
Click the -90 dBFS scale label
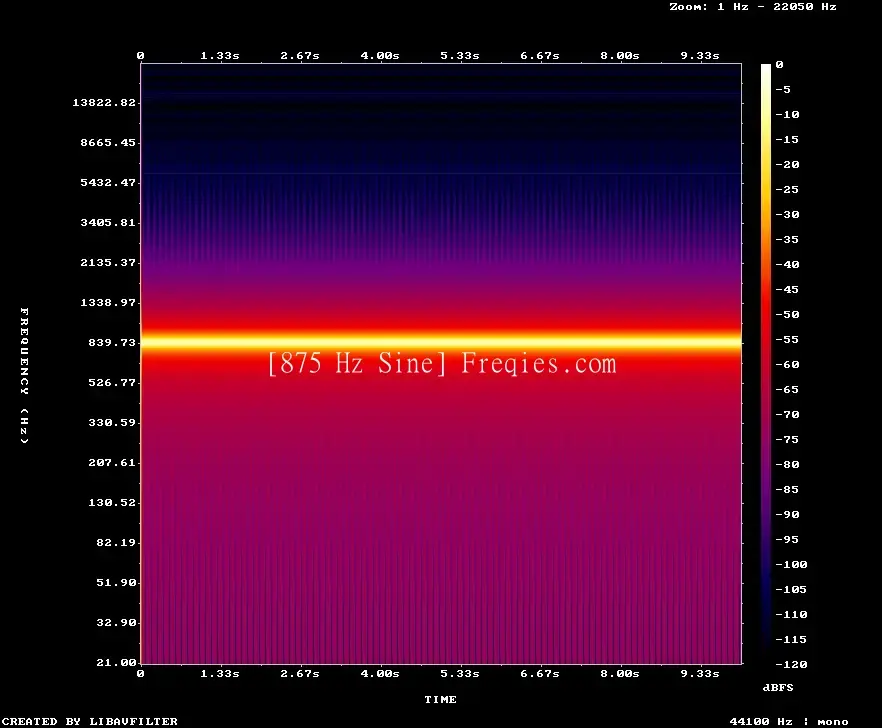[x=787, y=514]
